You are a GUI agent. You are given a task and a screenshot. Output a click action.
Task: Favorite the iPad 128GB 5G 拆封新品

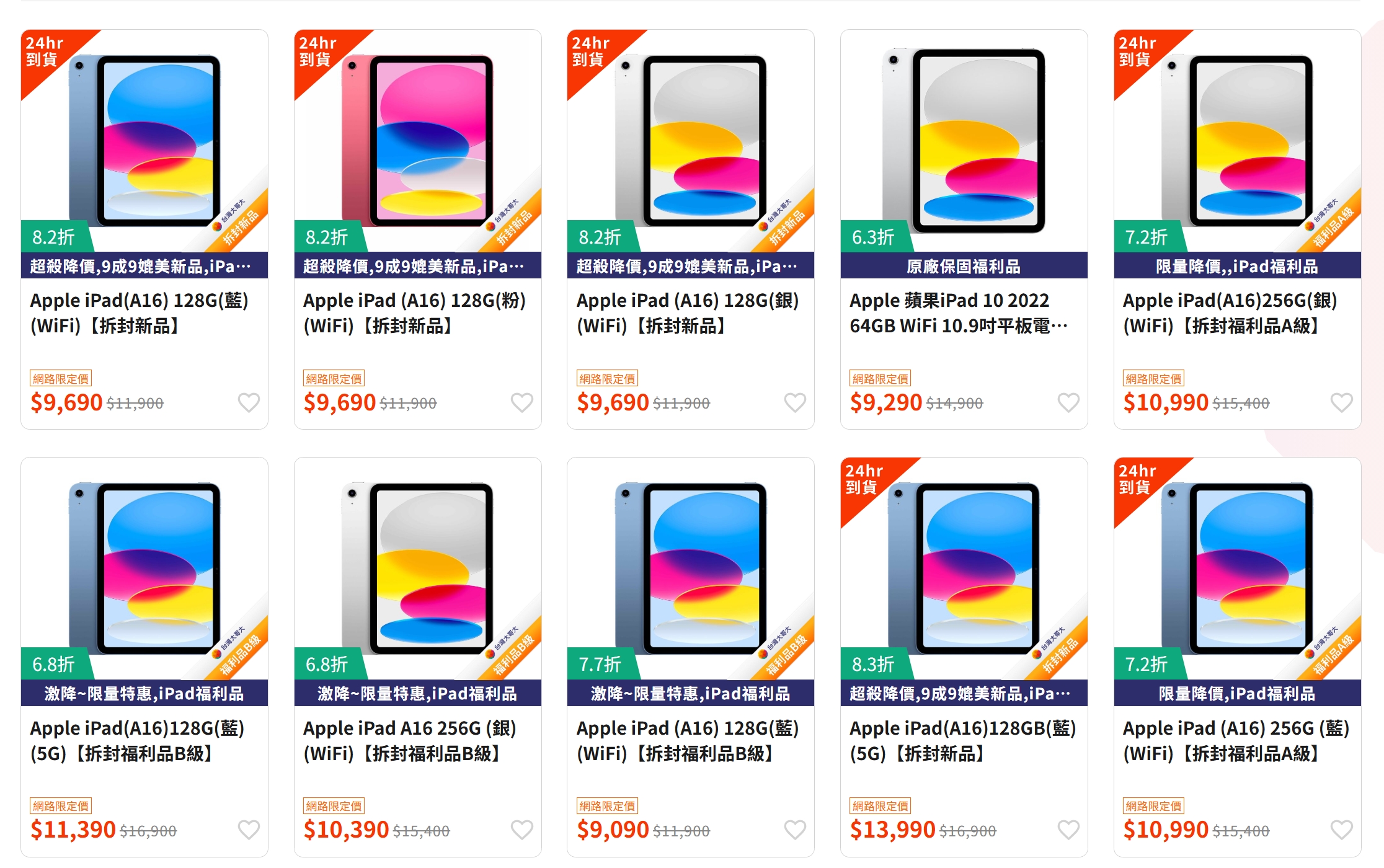point(1068,830)
